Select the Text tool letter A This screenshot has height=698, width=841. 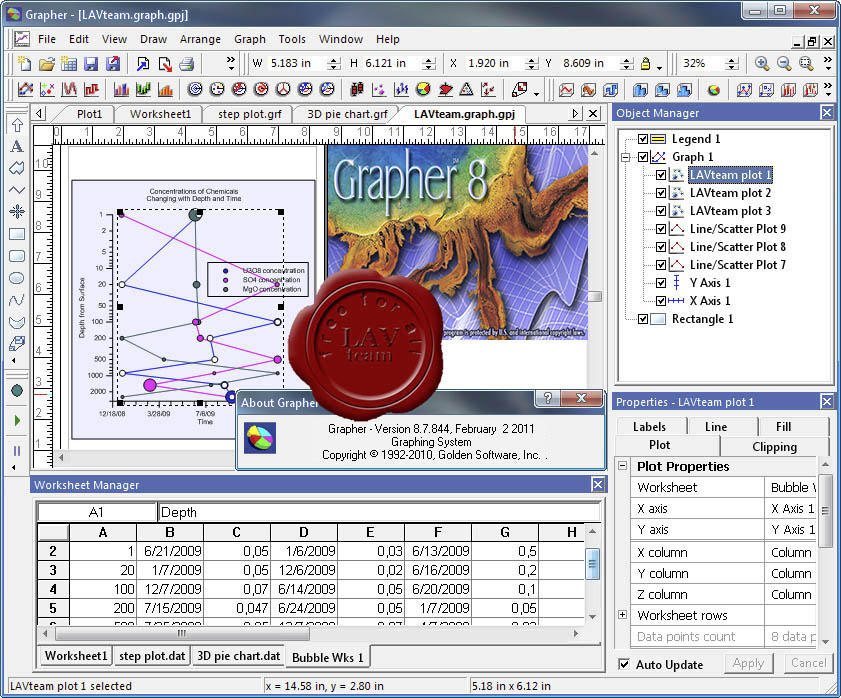pyautogui.click(x=17, y=146)
